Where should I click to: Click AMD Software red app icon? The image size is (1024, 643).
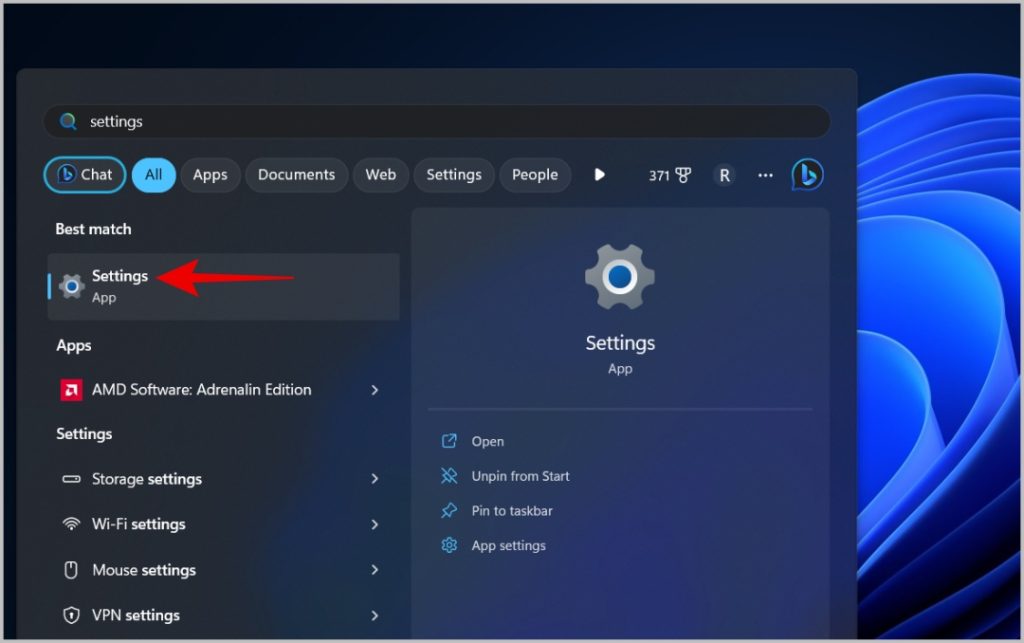71,390
